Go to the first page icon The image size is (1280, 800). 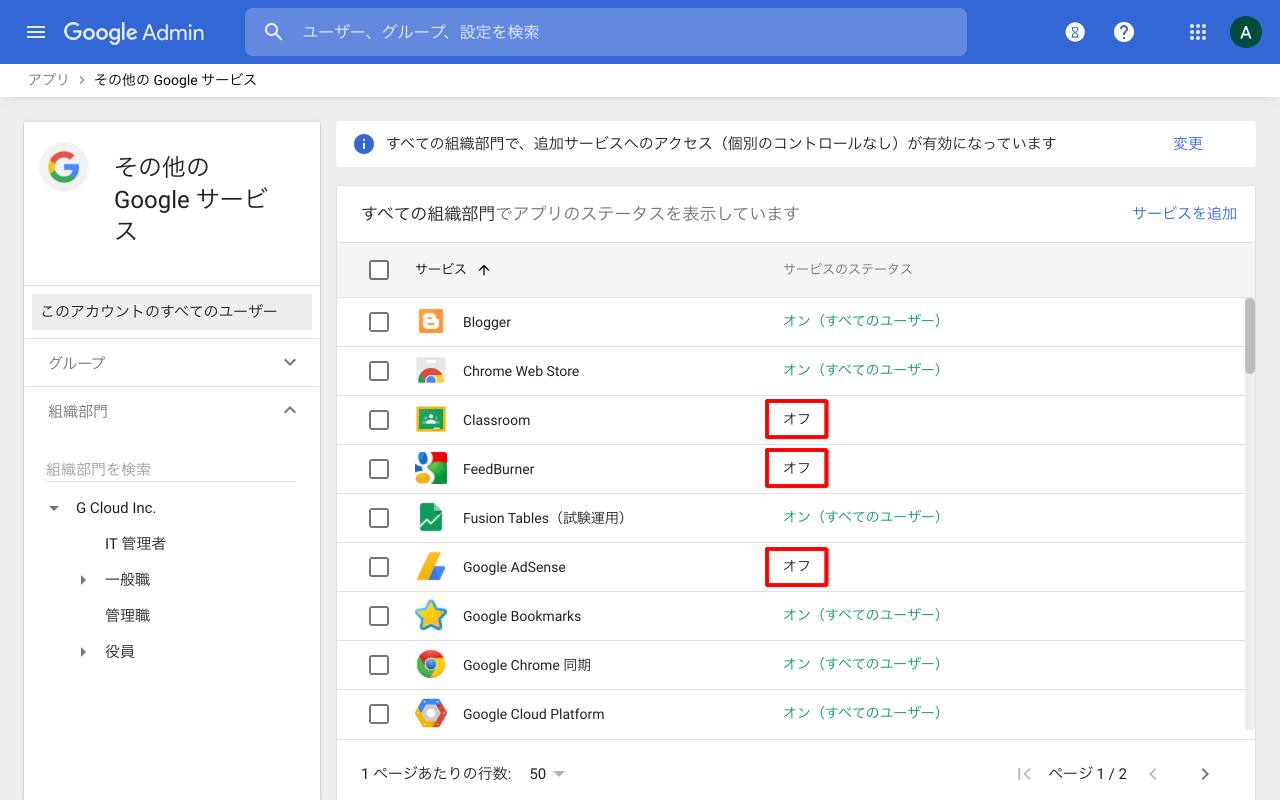(x=1024, y=774)
